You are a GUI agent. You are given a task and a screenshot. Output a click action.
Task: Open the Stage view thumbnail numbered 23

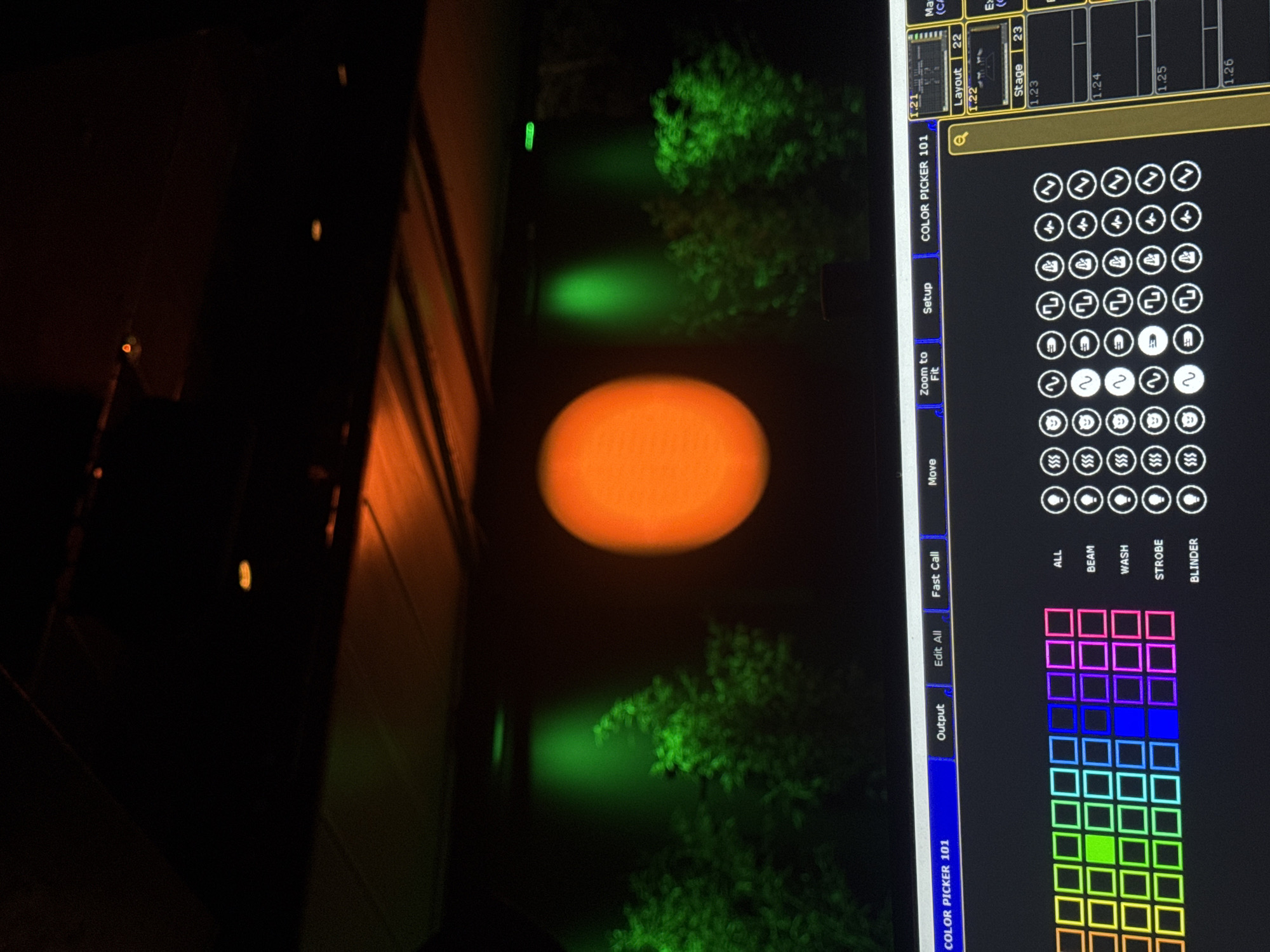[994, 67]
